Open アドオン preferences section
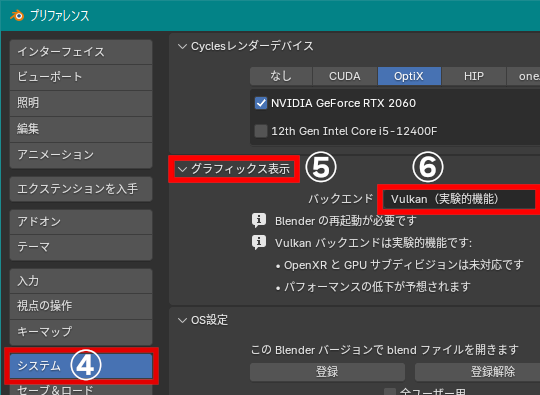Screen dimensions: 540x395 pyautogui.click(x=81, y=222)
